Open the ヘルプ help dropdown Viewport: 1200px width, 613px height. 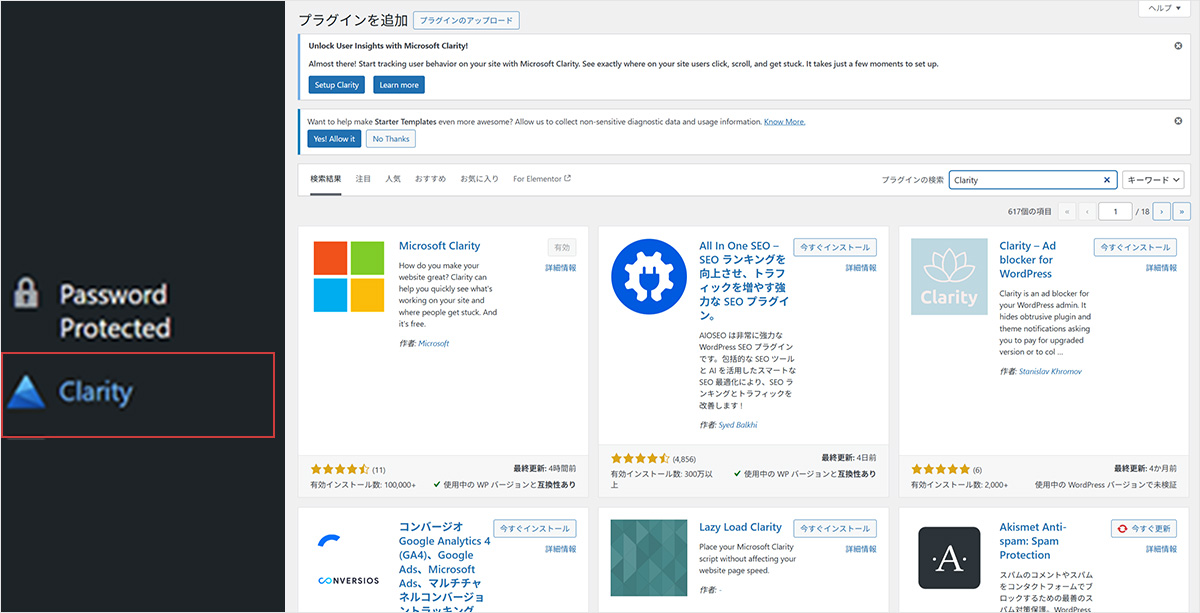[1165, 8]
